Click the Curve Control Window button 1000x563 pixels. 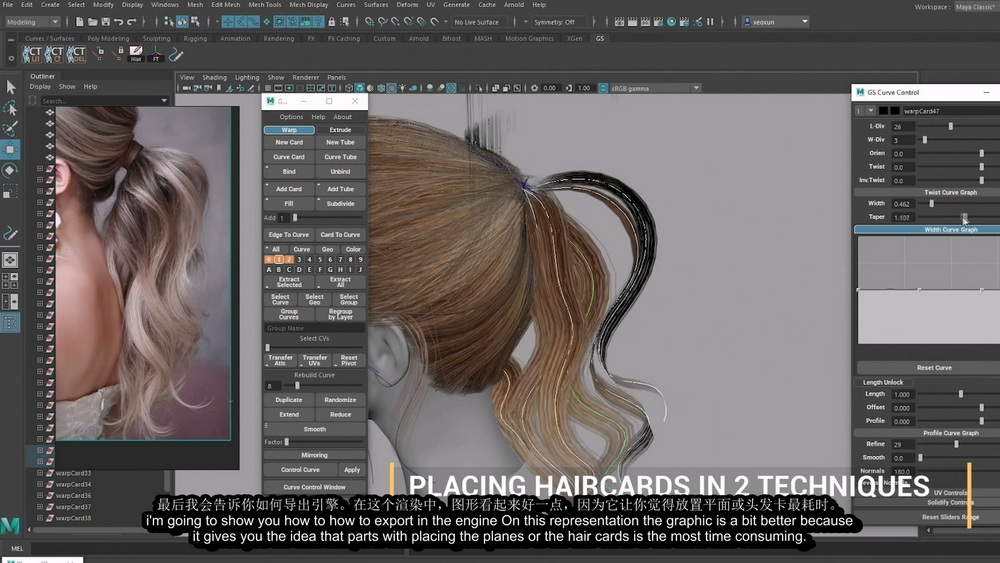(314, 487)
